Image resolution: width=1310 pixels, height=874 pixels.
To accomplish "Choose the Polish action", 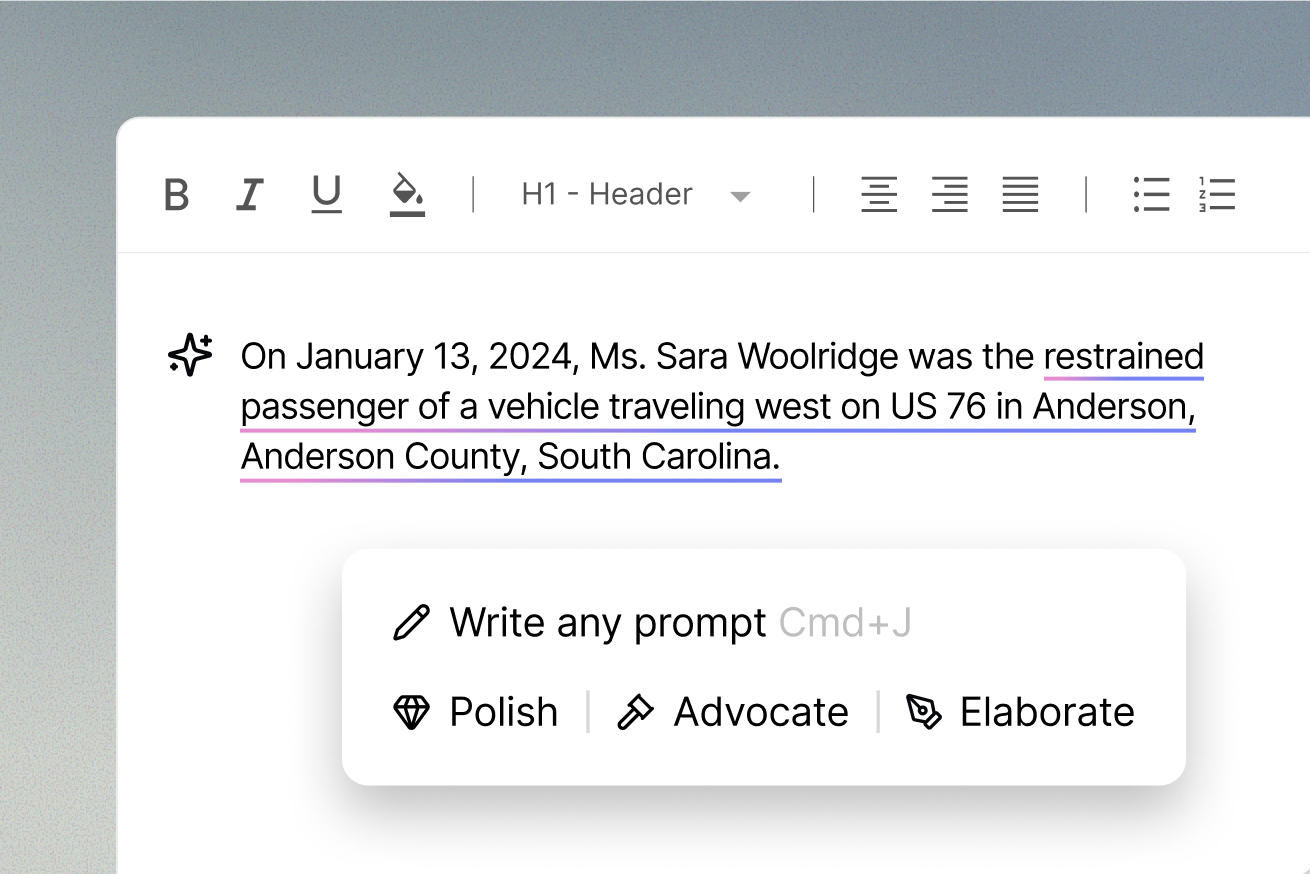I will [x=476, y=712].
